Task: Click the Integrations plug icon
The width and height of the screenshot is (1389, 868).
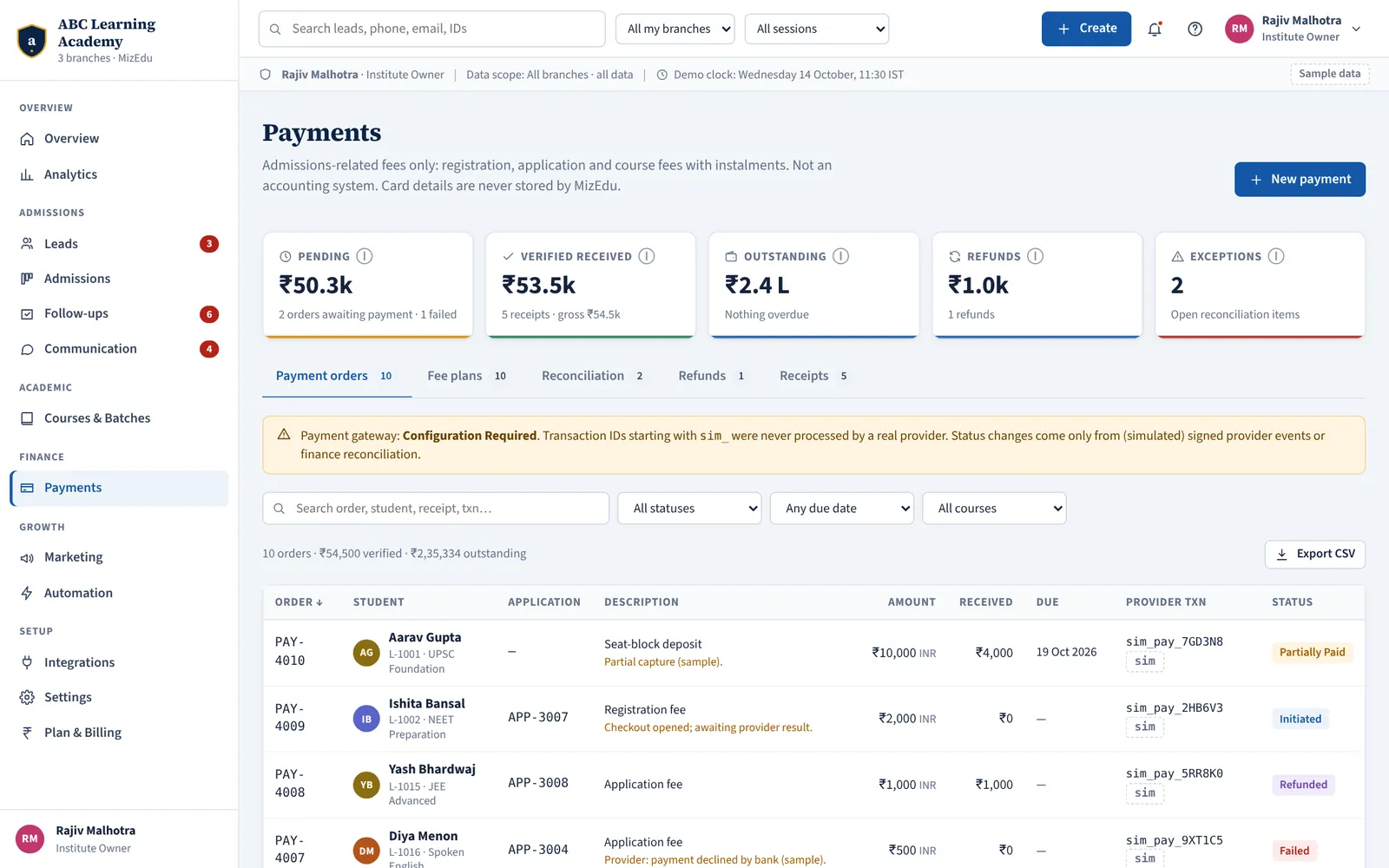Action: coord(27,662)
